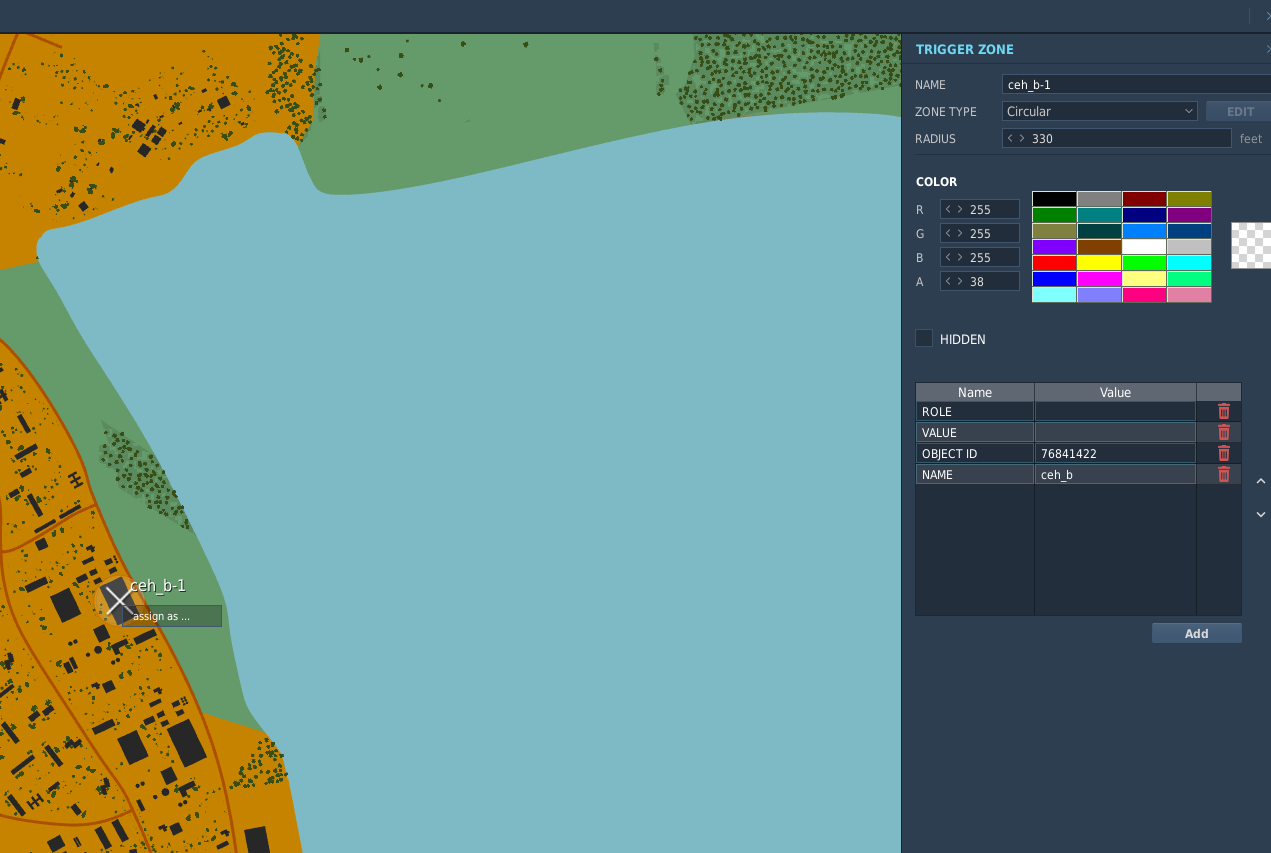Edit the trigger zone NAME field
1271x853 pixels.
[1136, 85]
